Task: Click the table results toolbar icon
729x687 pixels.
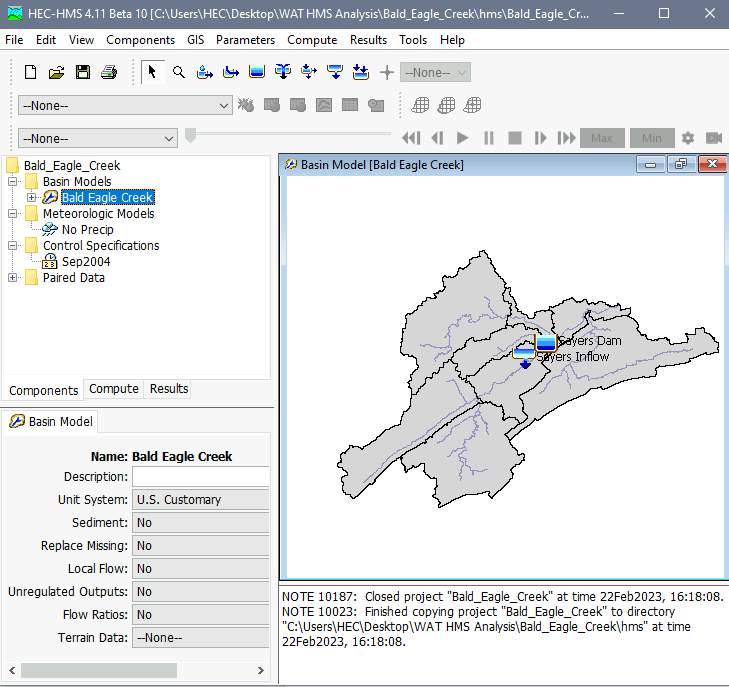Action: (350, 105)
